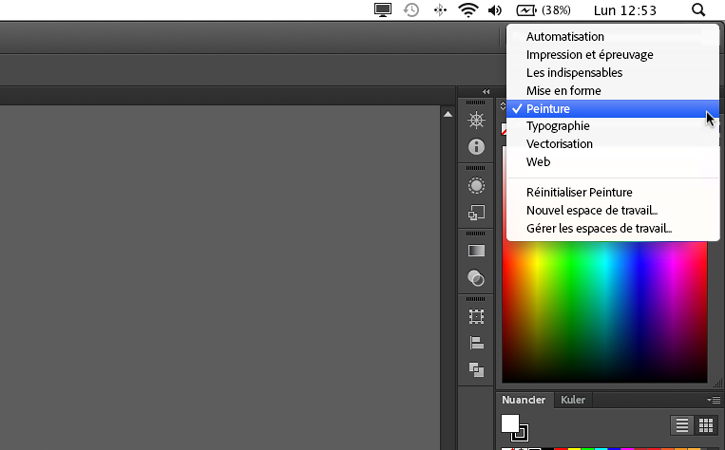Viewport: 725px width, 450px height.
Task: Open the Nuancier panel options menu
Action: pos(714,400)
